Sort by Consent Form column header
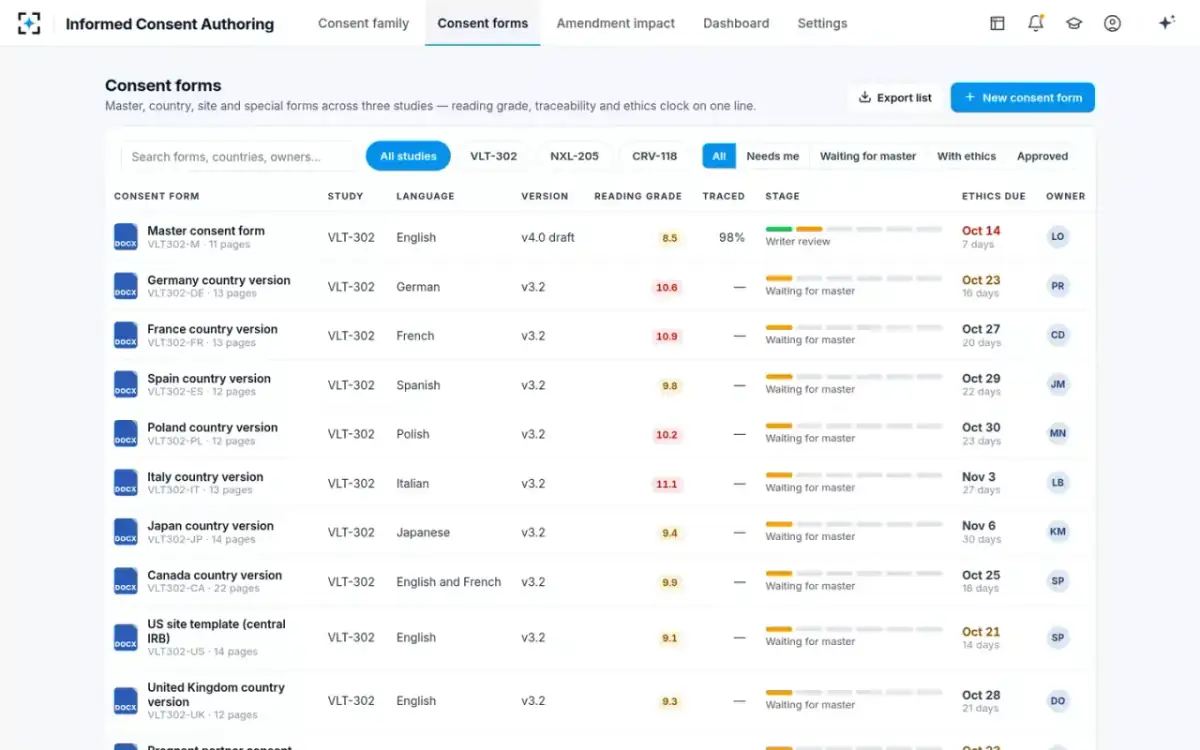This screenshot has height=750, width=1200. (157, 196)
